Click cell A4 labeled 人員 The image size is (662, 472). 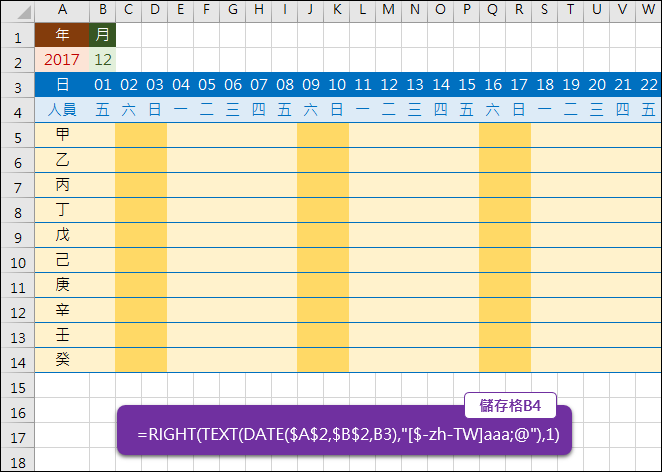click(62, 110)
